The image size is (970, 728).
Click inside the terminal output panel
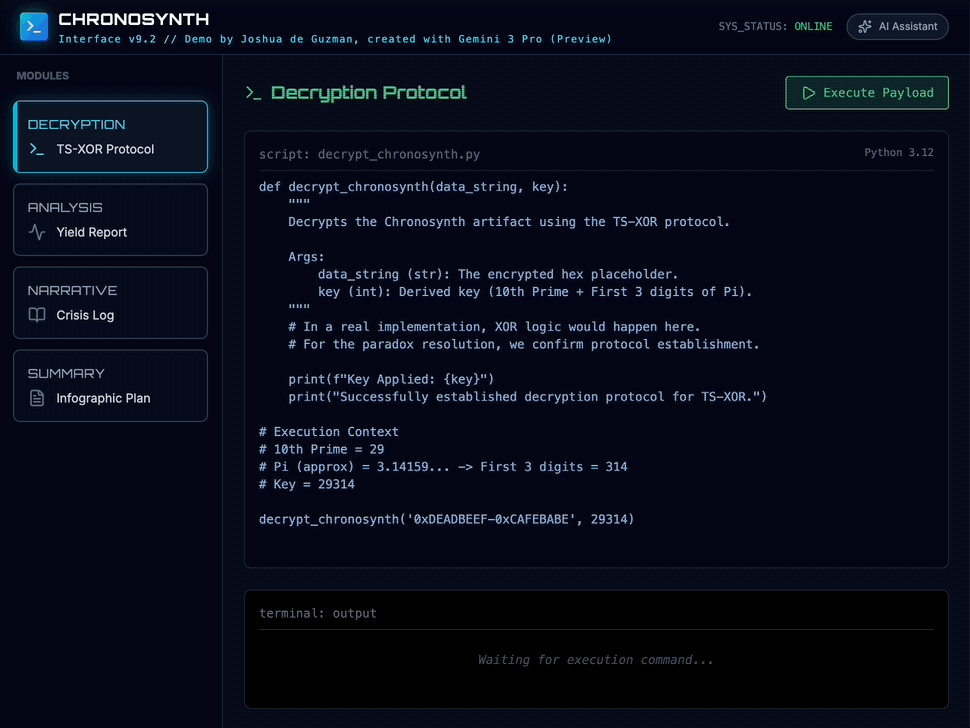pyautogui.click(x=595, y=659)
